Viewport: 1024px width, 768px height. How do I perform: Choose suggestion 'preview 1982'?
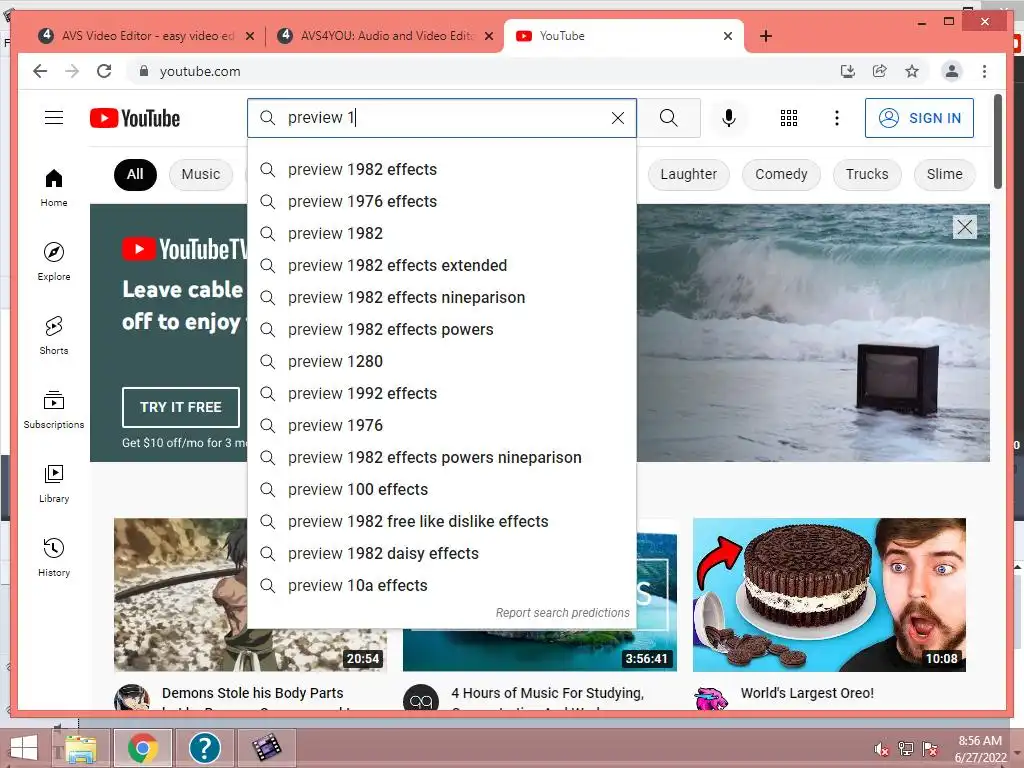point(442,234)
